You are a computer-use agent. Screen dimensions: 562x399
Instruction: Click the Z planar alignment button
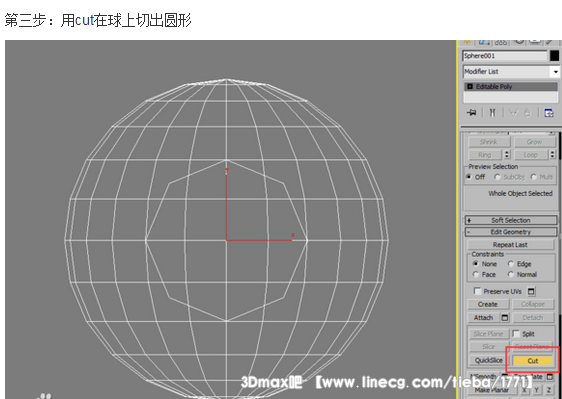548,390
